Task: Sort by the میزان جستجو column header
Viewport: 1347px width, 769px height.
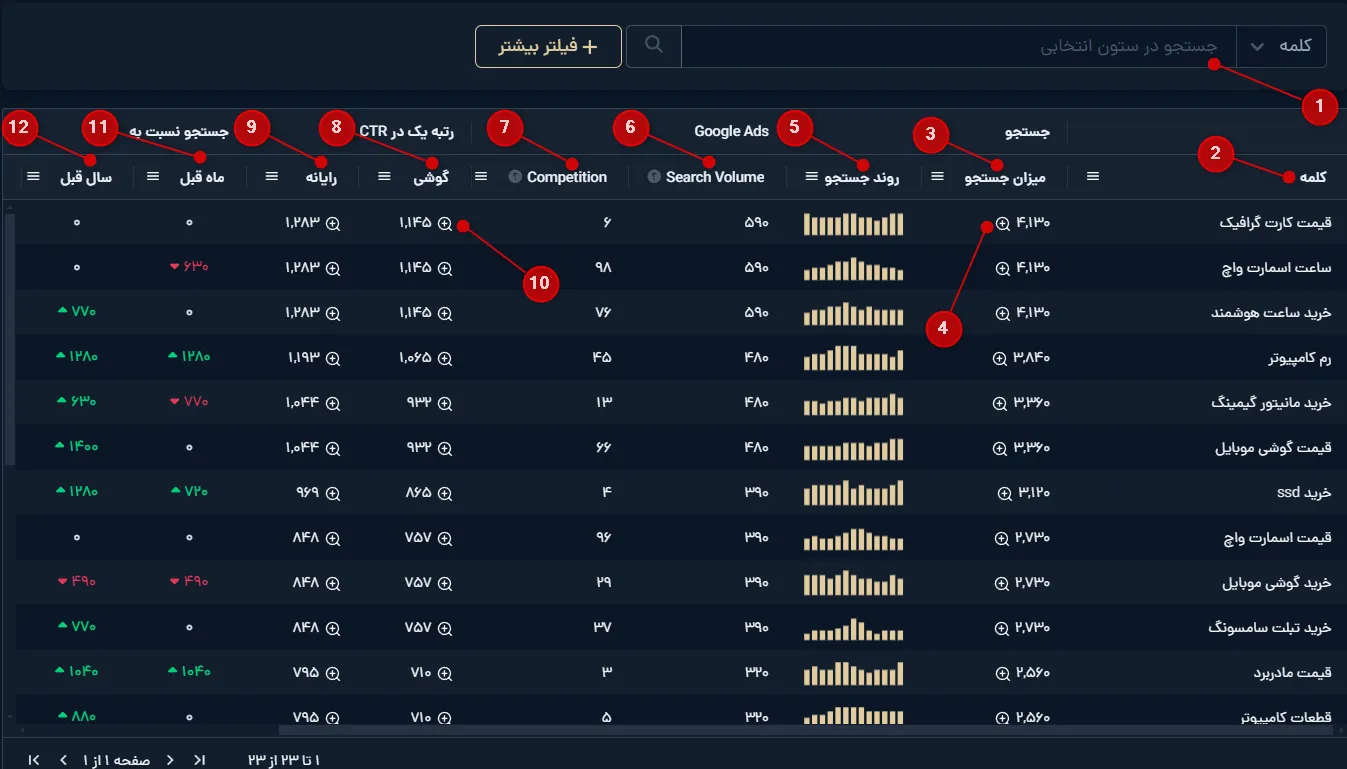Action: point(1005,177)
